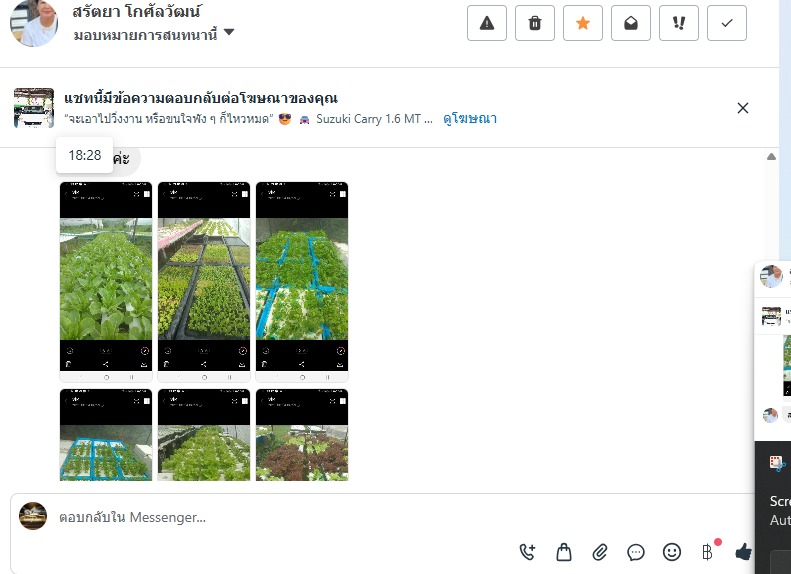The height and width of the screenshot is (574, 791).
Task: Click the Baht payment request icon
Action: pyautogui.click(x=707, y=552)
